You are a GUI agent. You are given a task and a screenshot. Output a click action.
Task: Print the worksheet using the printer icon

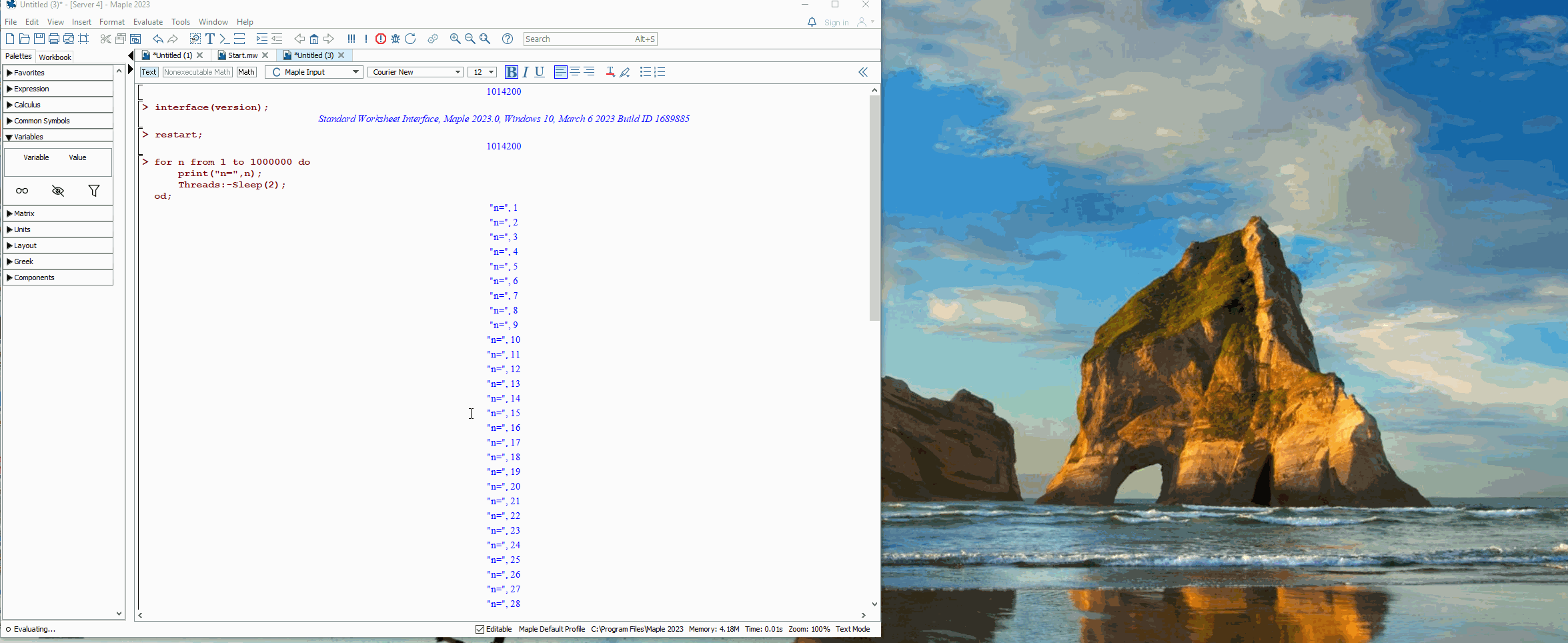(x=54, y=39)
